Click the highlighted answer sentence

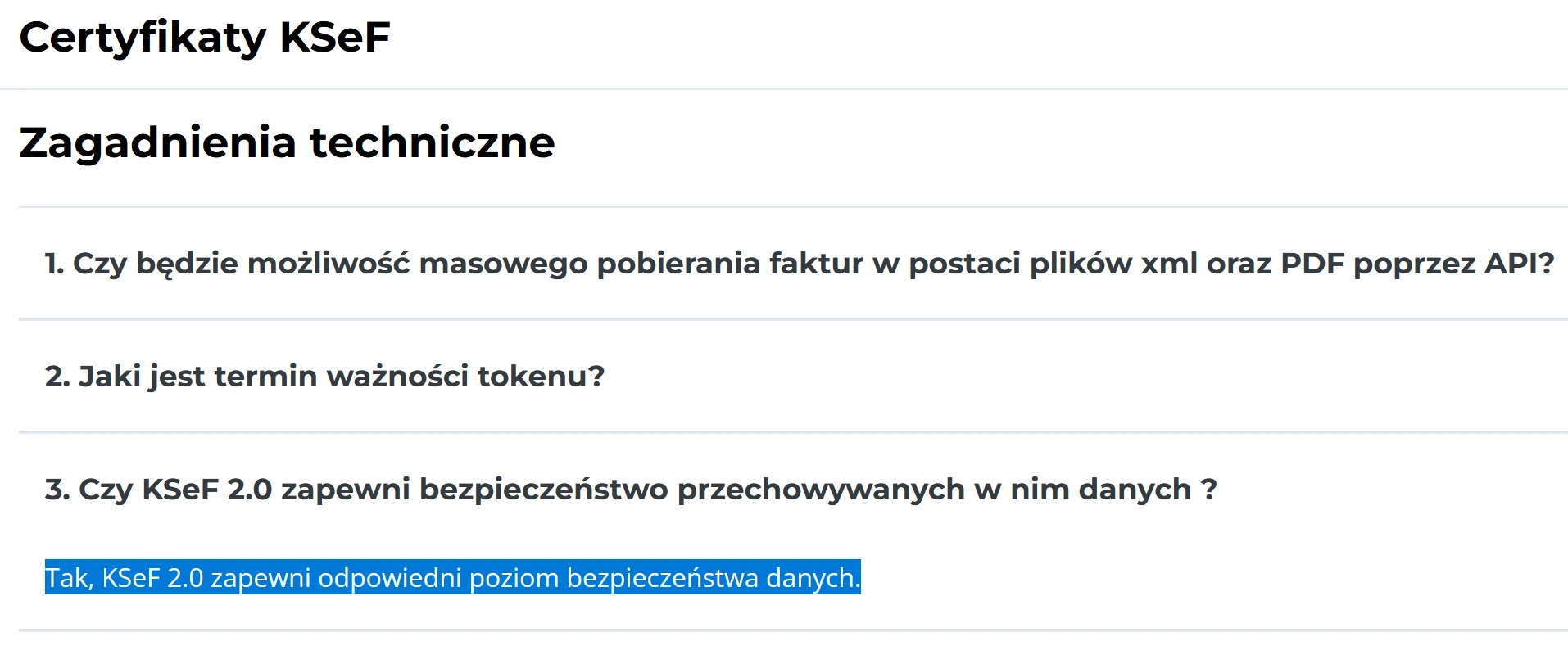(x=452, y=578)
